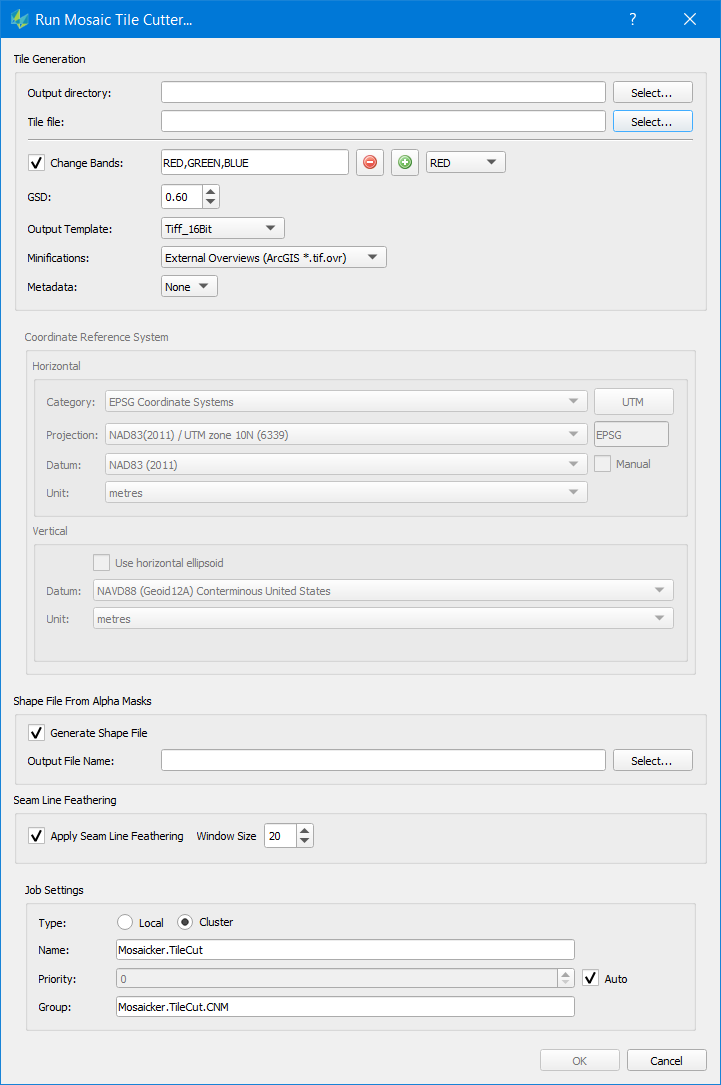Choose the Cluster job type option
721x1085 pixels.
185,922
